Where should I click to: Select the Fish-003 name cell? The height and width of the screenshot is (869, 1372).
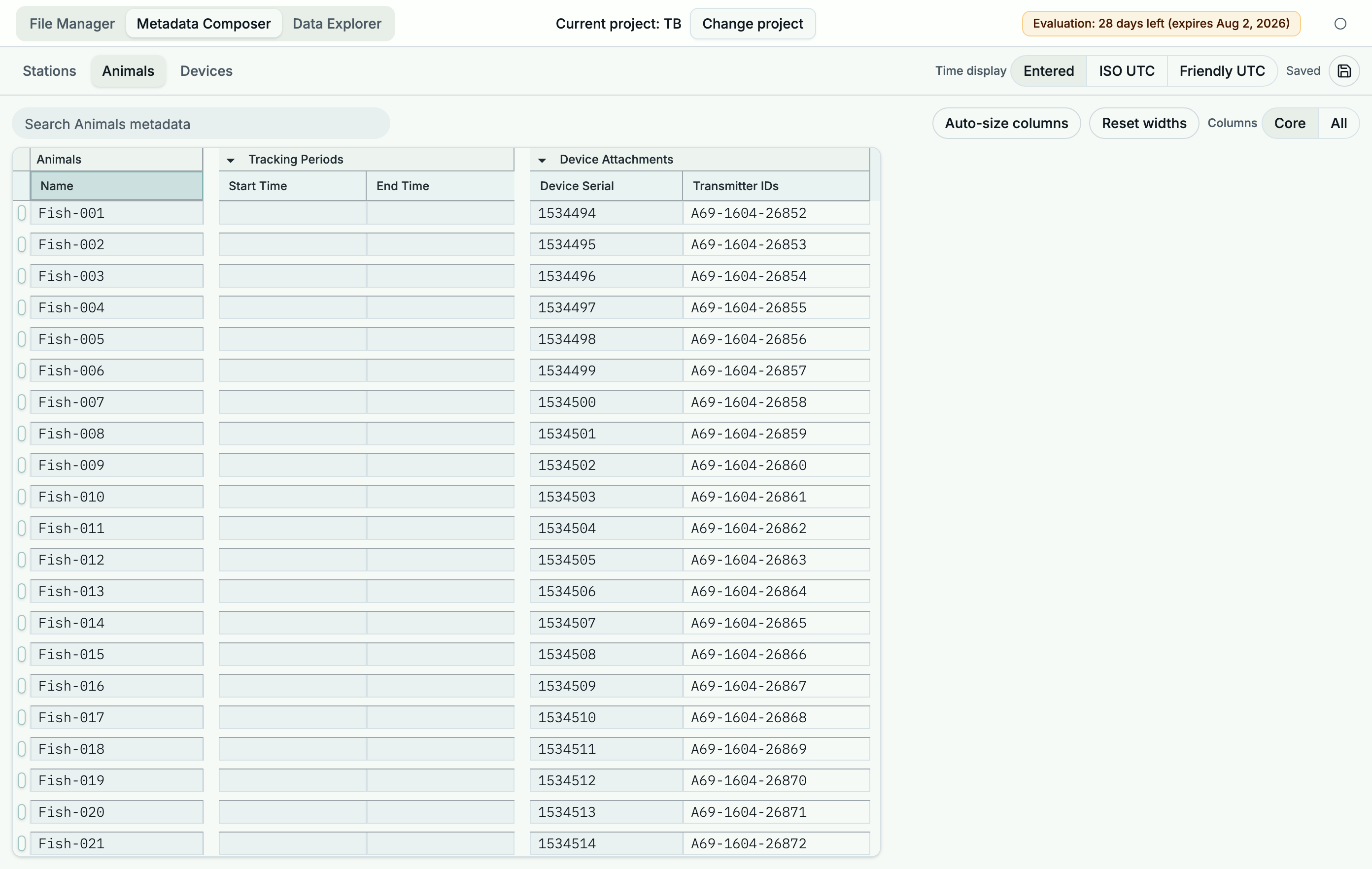[117, 276]
